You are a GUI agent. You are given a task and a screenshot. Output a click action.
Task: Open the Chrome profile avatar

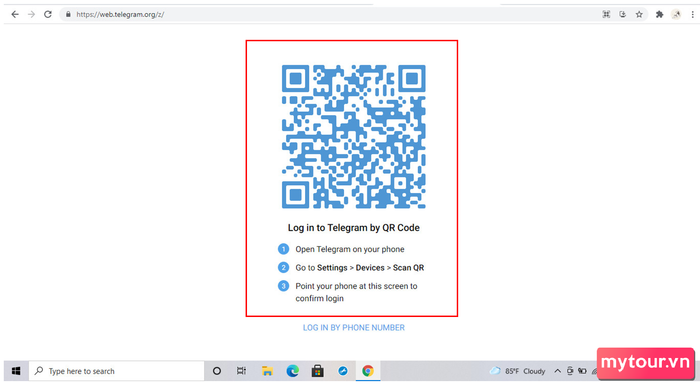(677, 14)
